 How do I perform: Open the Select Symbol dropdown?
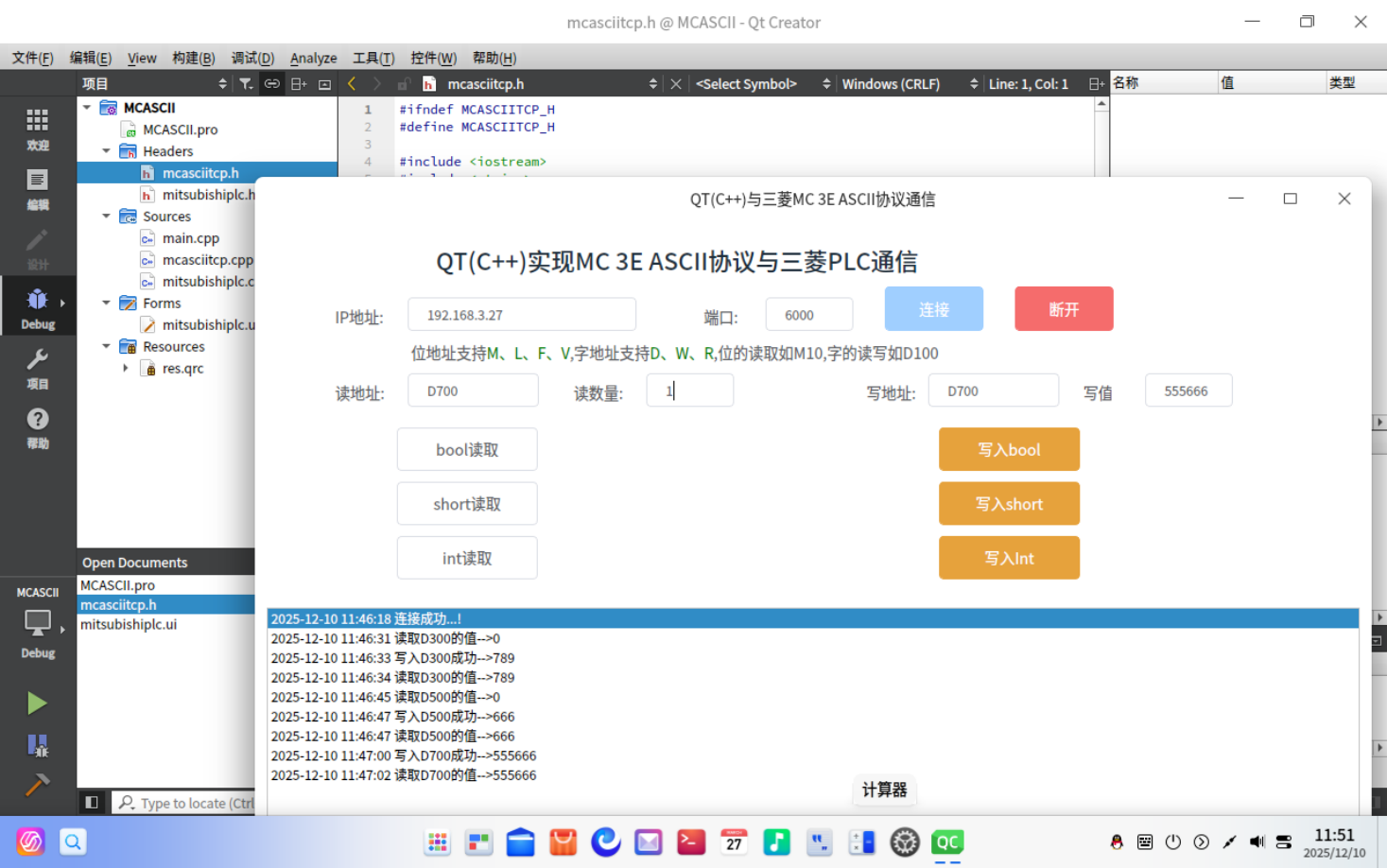coord(762,84)
